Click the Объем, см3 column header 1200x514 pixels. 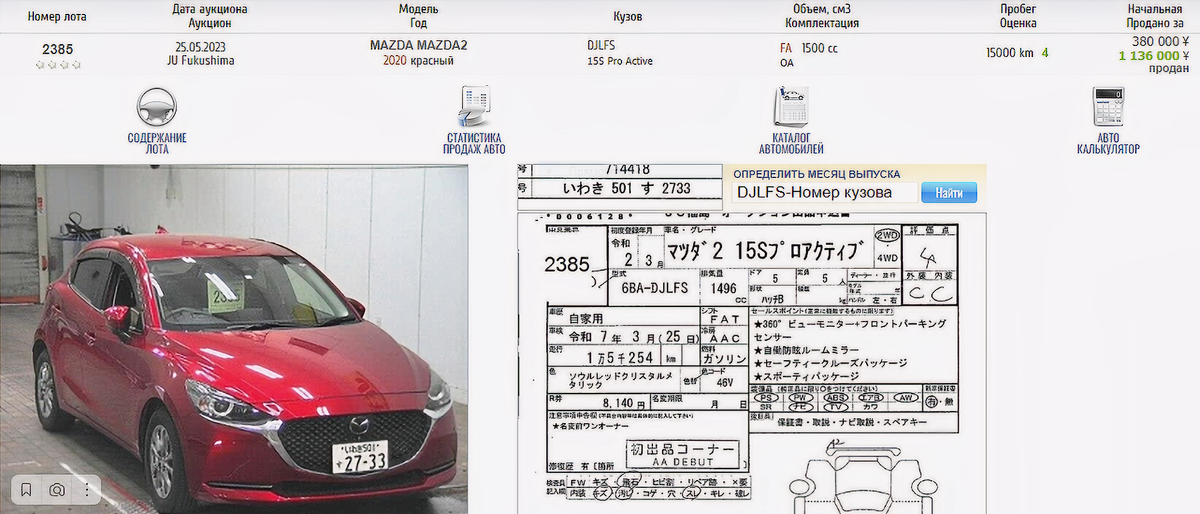click(x=822, y=9)
